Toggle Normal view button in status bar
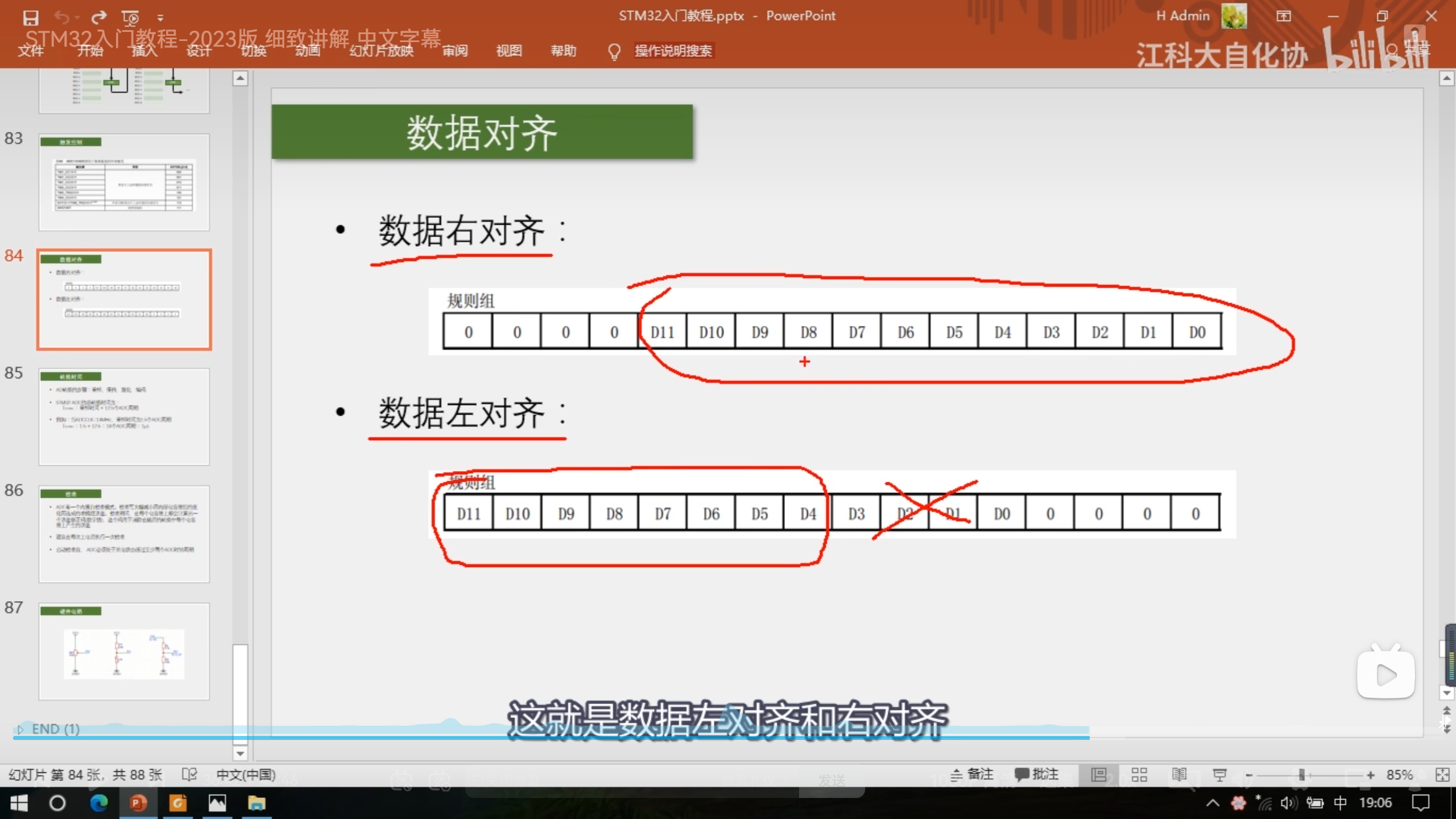1456x819 pixels. [x=1099, y=775]
